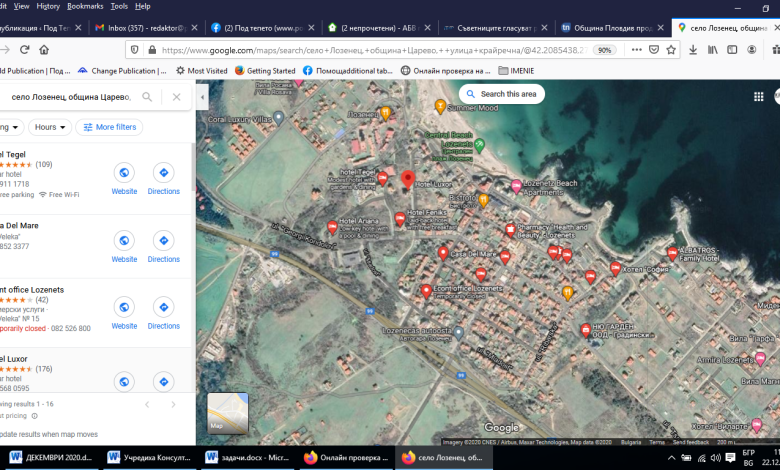The height and width of the screenshot is (470, 780).
Task: Open taskbar volume control icon
Action: click(x=715, y=458)
